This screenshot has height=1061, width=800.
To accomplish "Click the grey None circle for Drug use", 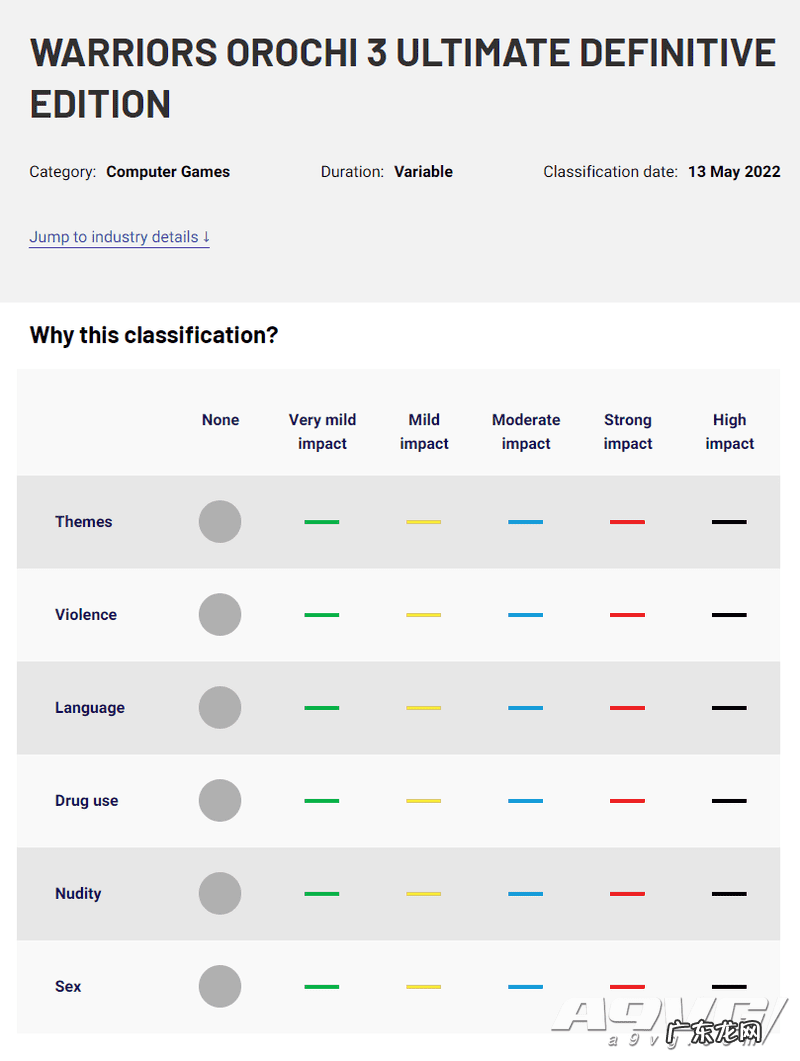I will (x=220, y=801).
